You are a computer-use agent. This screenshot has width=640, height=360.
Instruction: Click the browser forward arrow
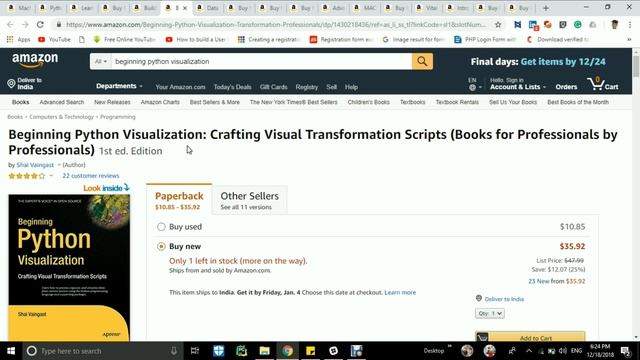tap(25, 24)
